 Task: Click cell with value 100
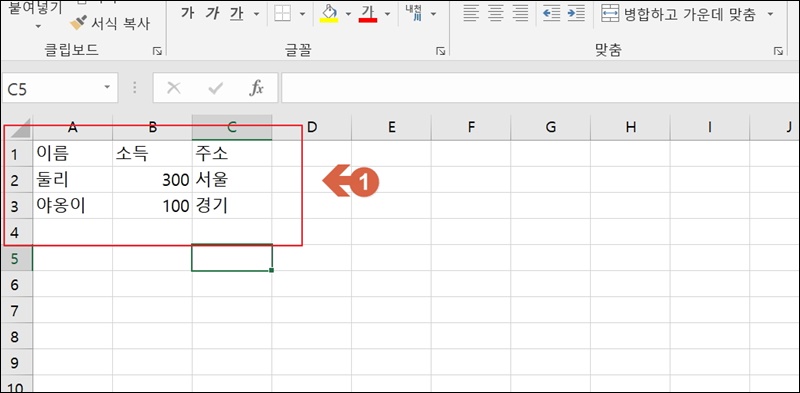[x=152, y=206]
